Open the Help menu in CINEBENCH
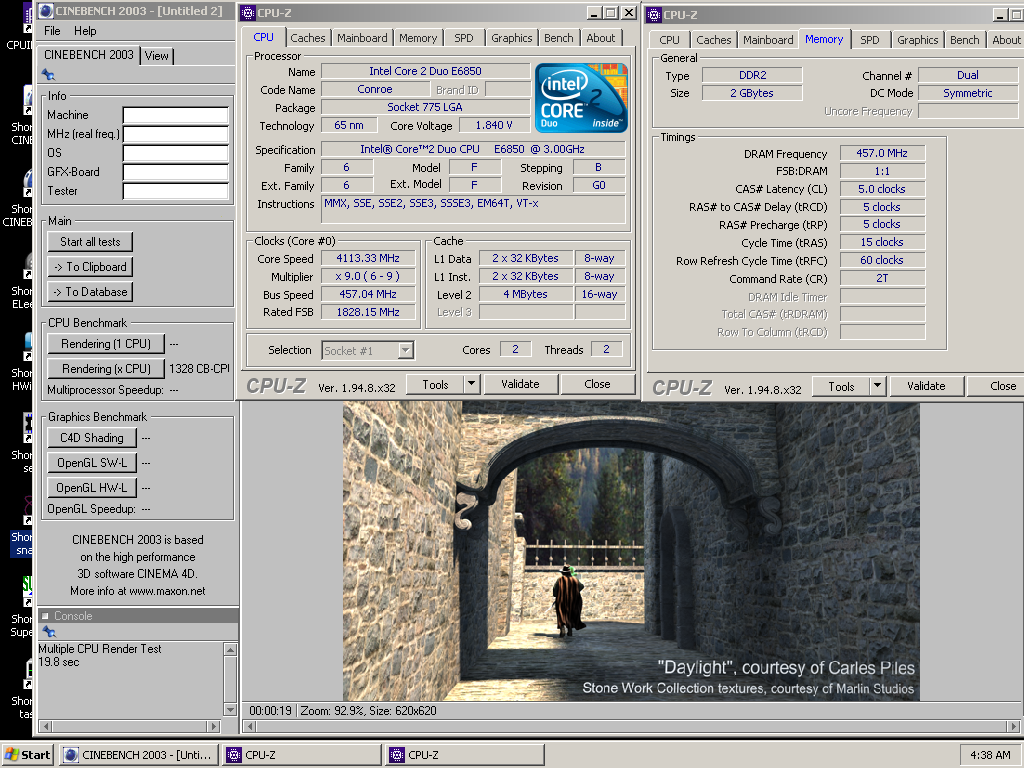Viewport: 1024px width, 768px height. click(x=85, y=31)
